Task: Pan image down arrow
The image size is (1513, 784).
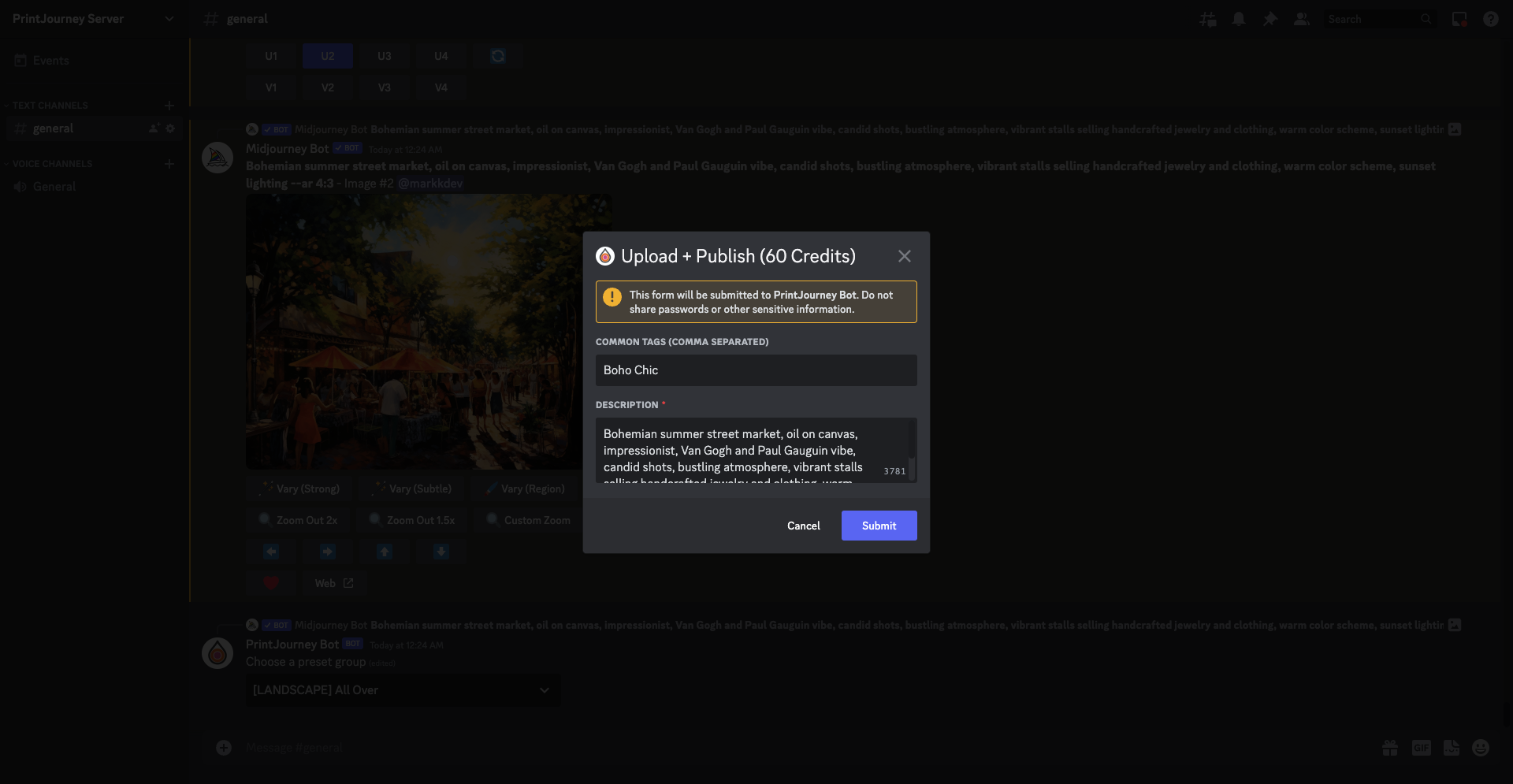Action: click(x=441, y=552)
